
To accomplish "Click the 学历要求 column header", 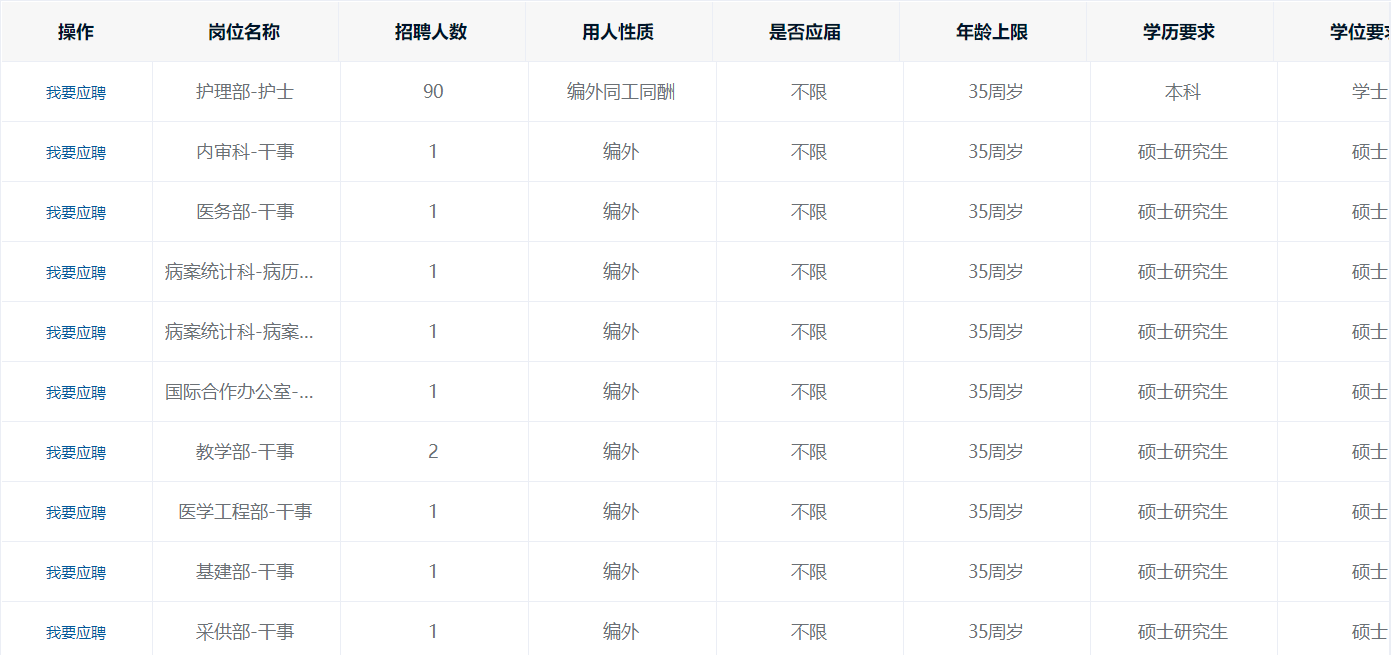I will click(x=1179, y=32).
